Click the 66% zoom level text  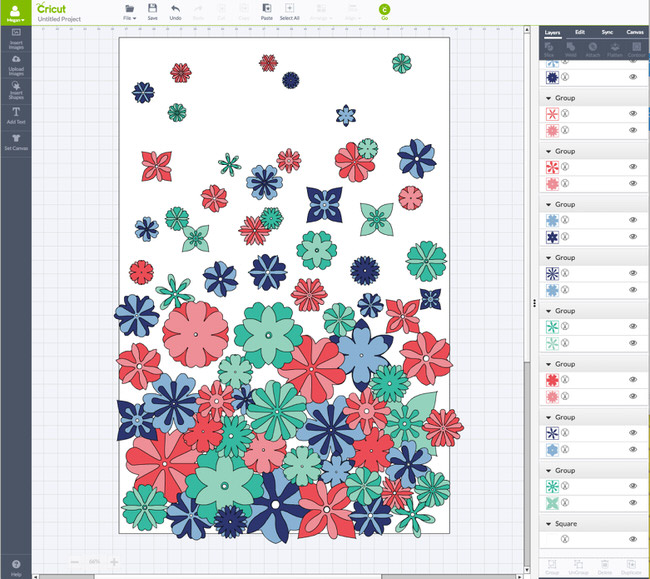tap(94, 562)
